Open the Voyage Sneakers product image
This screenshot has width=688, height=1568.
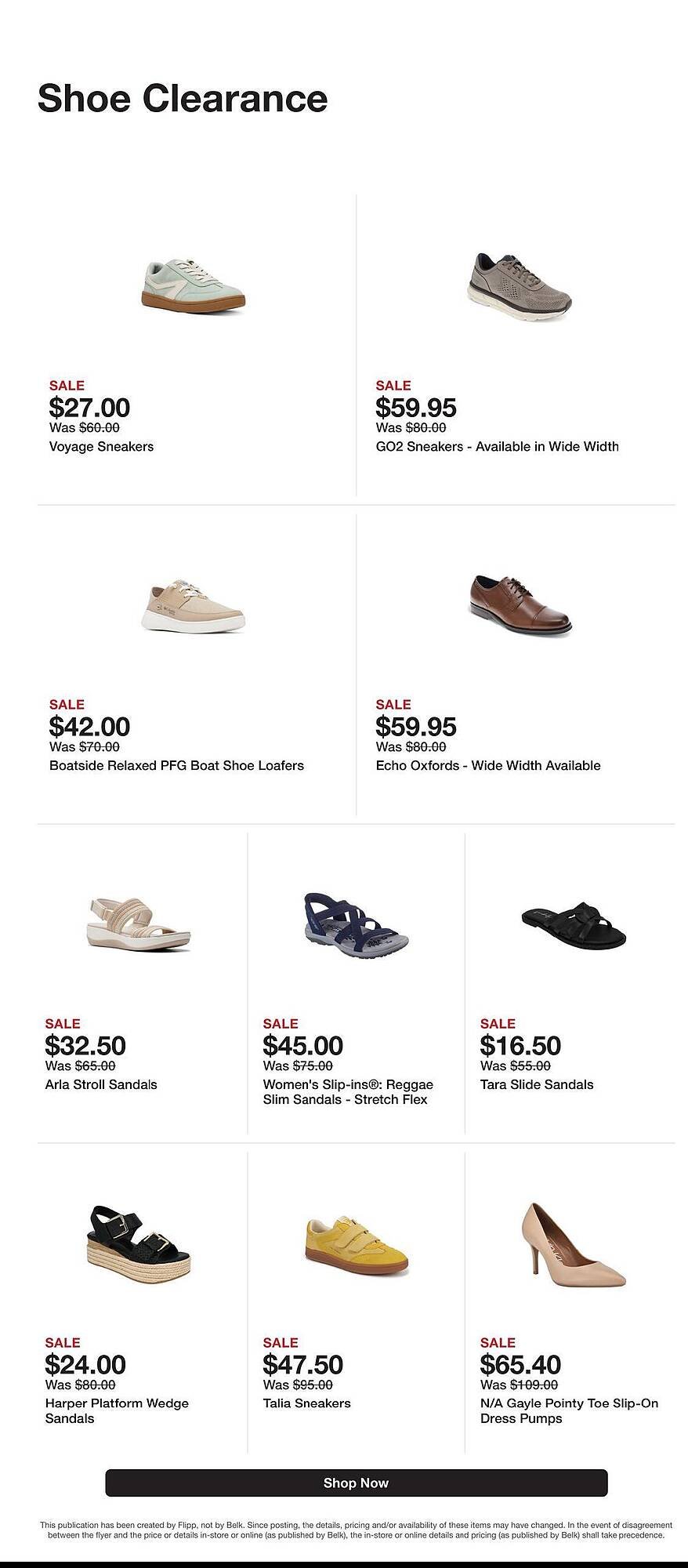(194, 285)
